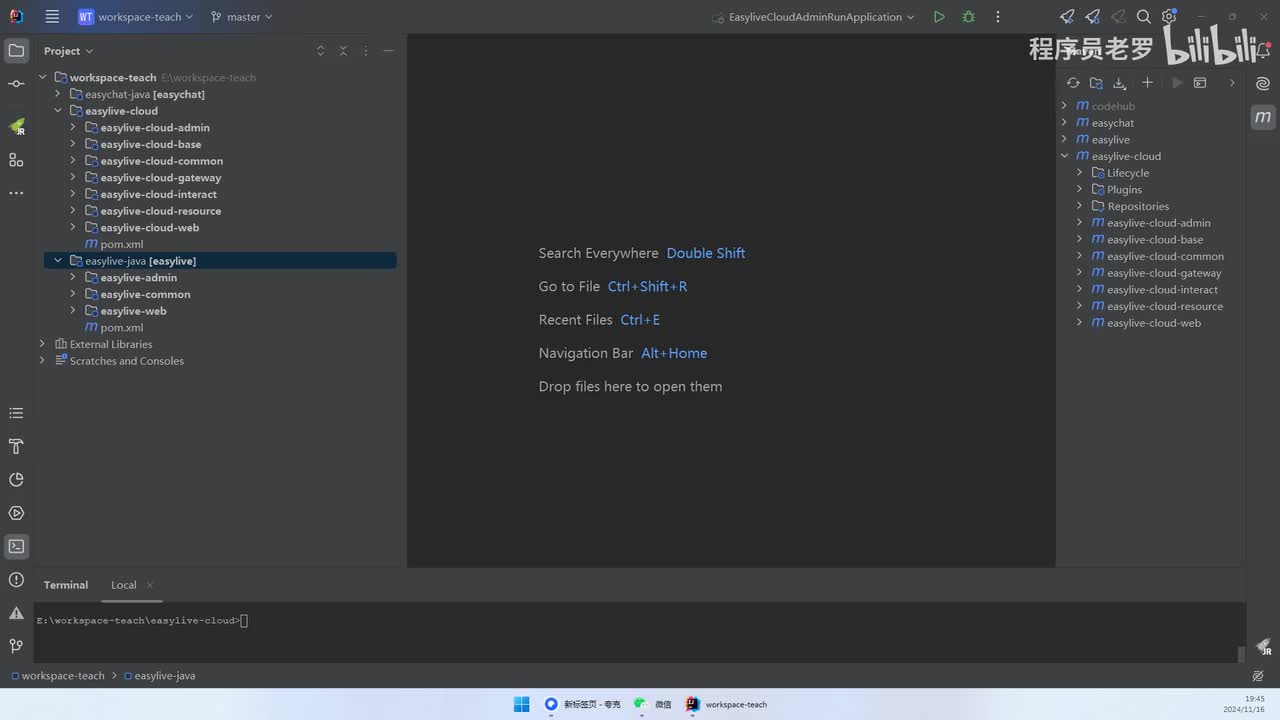The width and height of the screenshot is (1280, 720).
Task: Expand selected in the Project panel
Action: pos(320,51)
